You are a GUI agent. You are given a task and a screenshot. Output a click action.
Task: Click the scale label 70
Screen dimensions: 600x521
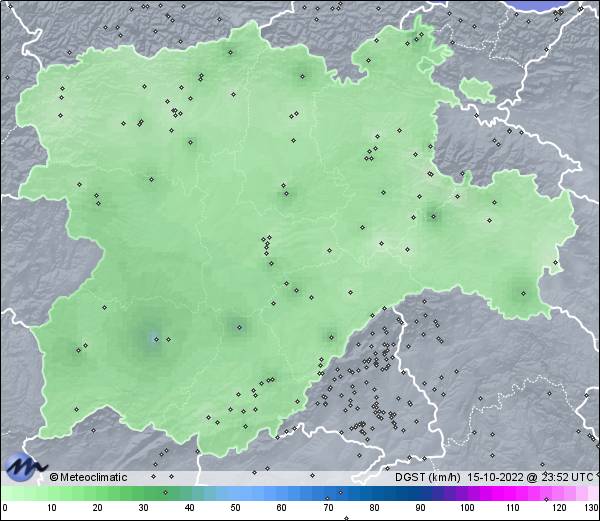(x=328, y=508)
